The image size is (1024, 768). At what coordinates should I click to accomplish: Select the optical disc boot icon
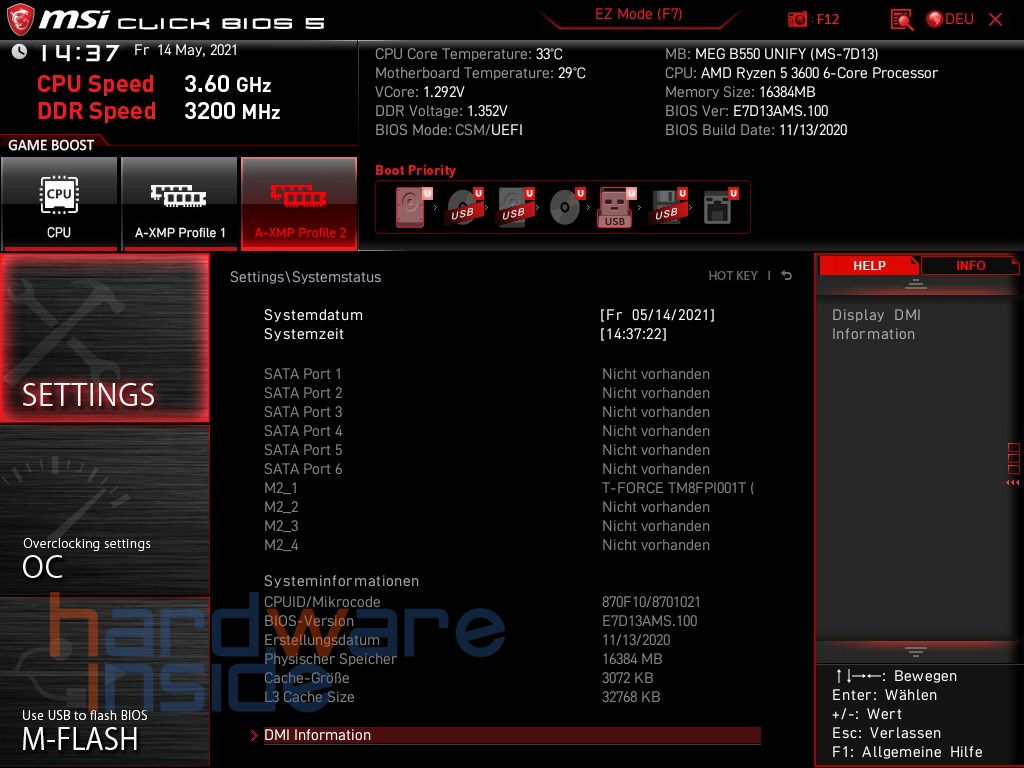(x=565, y=204)
